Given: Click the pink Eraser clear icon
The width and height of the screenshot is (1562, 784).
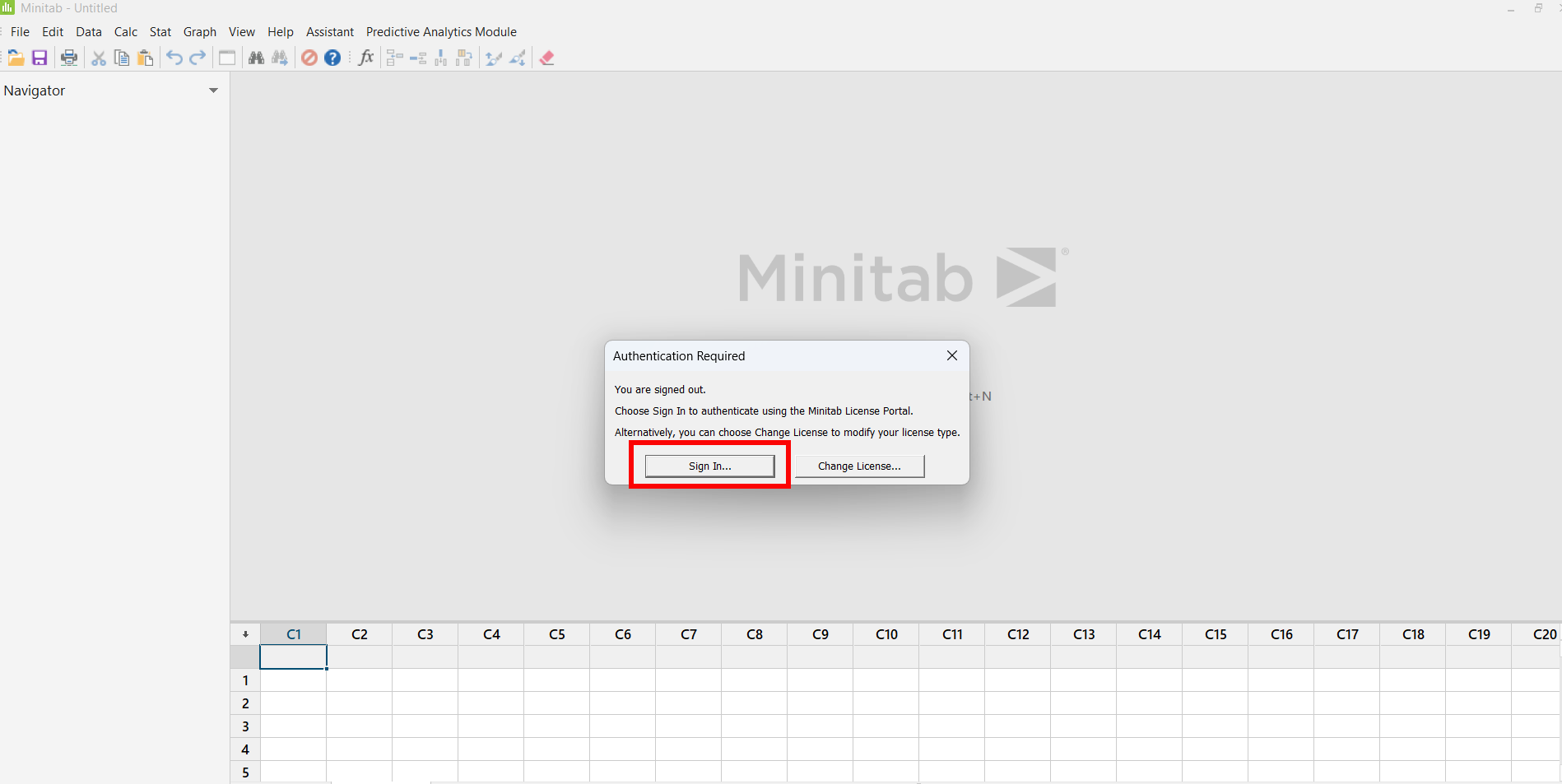Looking at the screenshot, I should coord(547,58).
